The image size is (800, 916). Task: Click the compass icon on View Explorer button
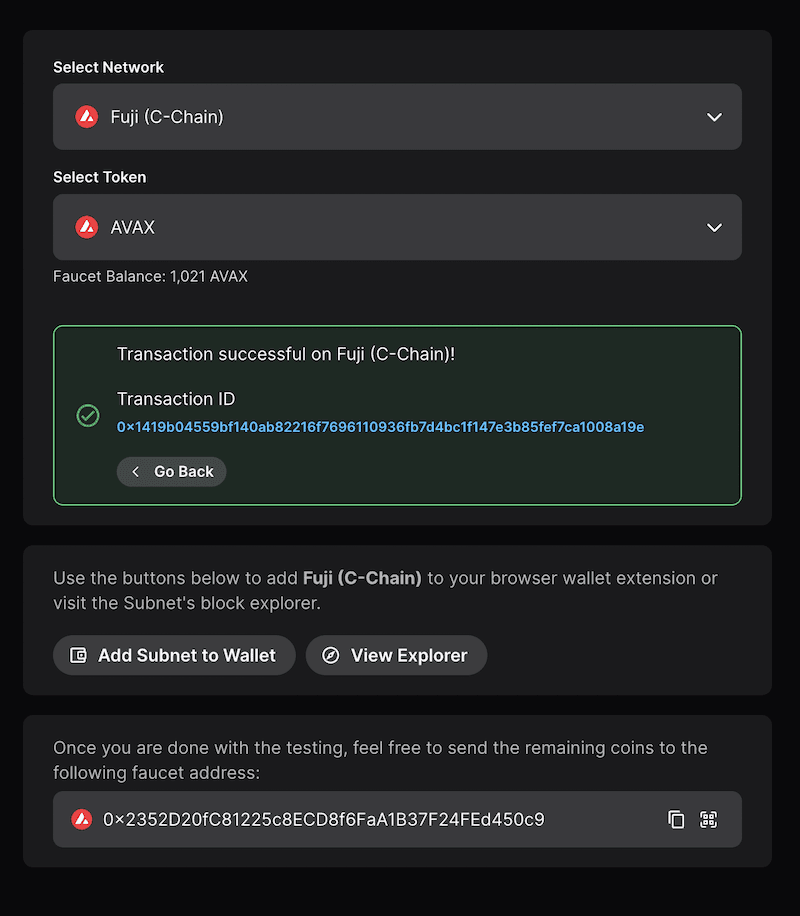coord(330,655)
